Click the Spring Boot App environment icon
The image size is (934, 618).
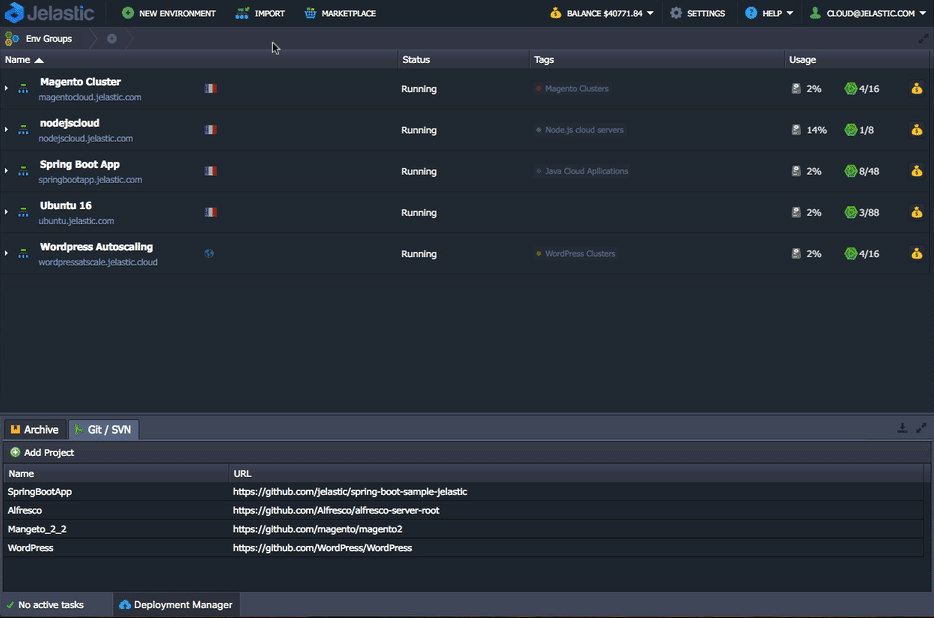point(23,171)
